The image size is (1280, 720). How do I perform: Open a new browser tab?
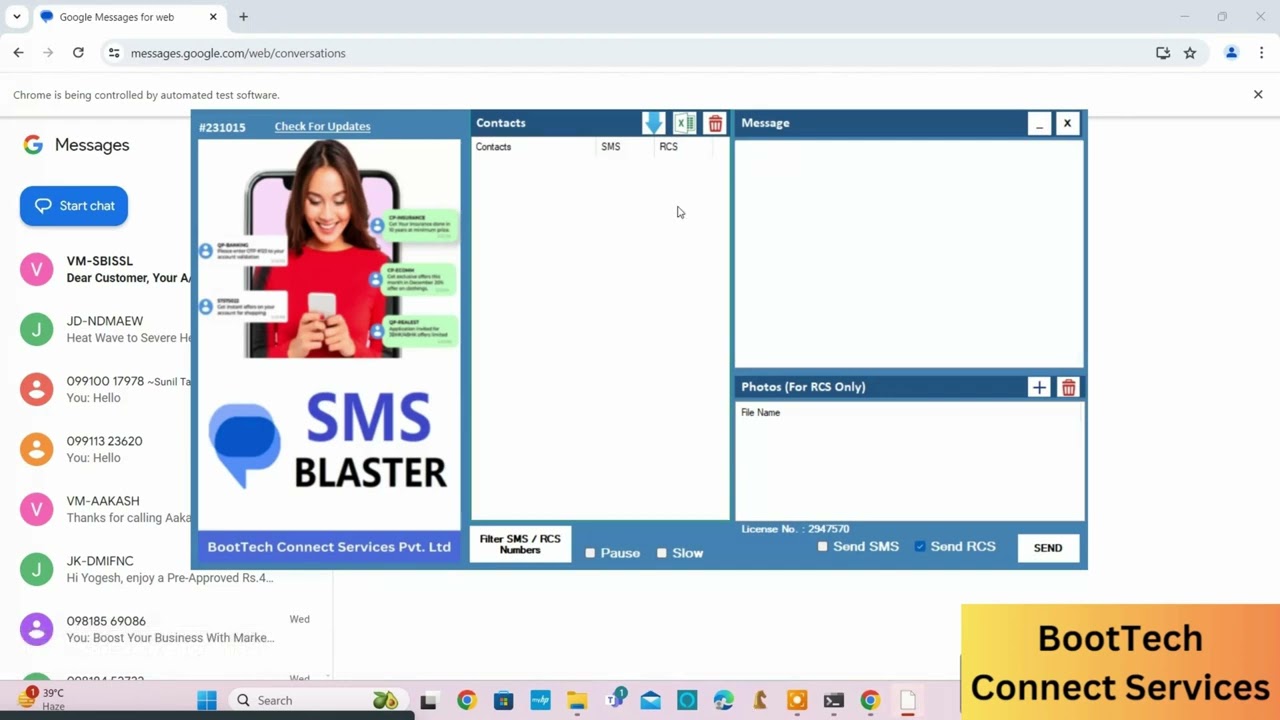[x=243, y=17]
